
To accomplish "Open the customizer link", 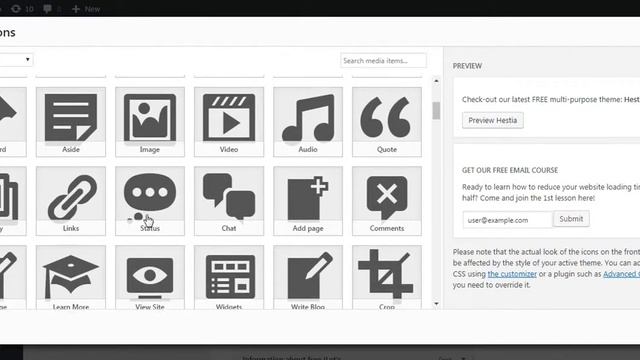I will [x=512, y=274].
